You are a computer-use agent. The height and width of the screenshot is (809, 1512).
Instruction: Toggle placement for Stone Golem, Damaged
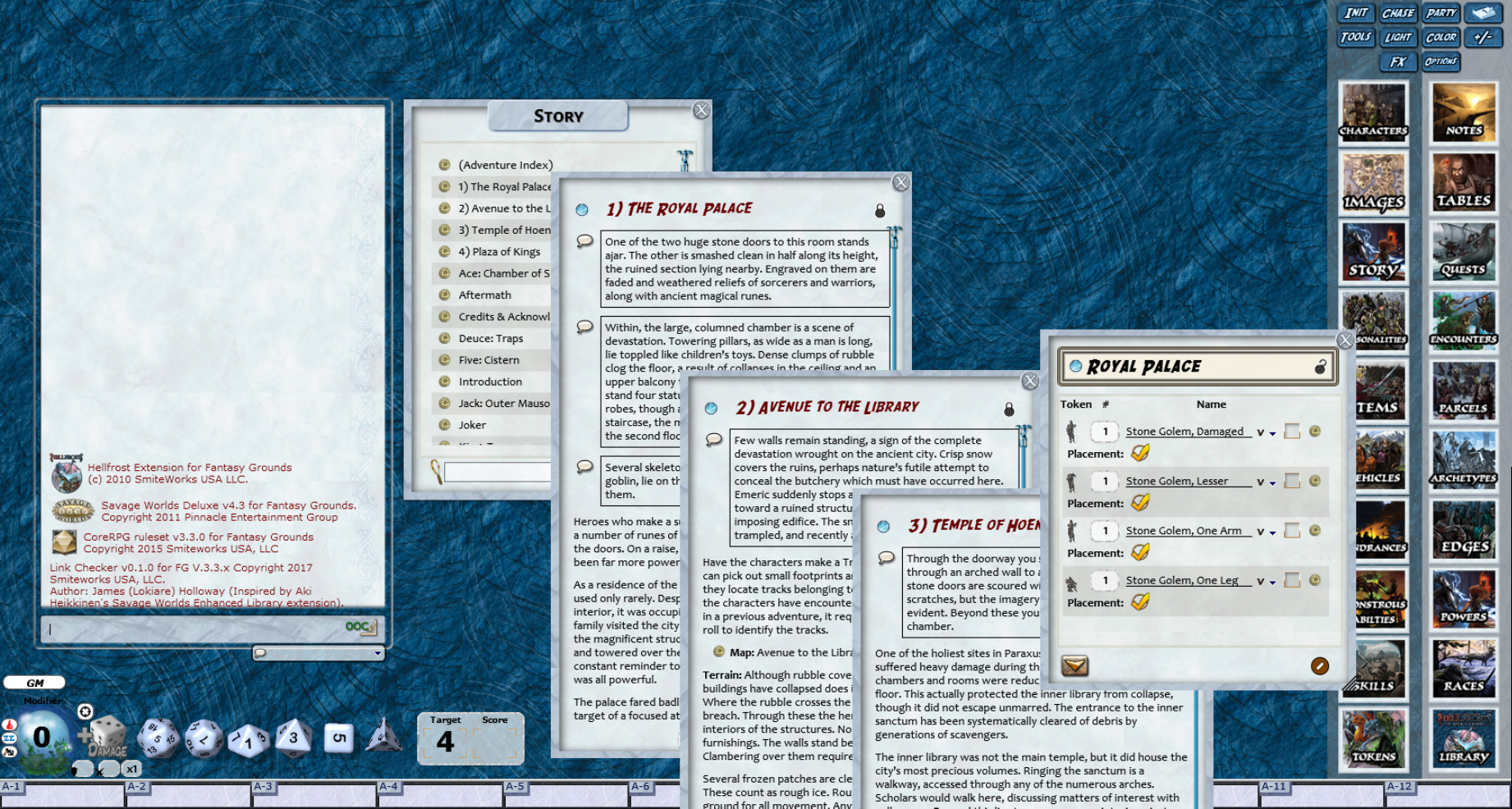pos(1140,453)
